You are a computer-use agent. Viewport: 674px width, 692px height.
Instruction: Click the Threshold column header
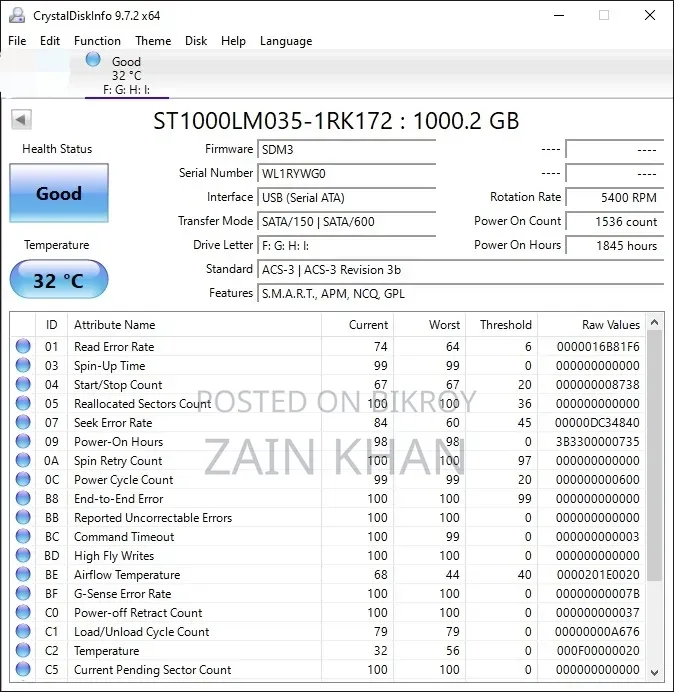(501, 325)
